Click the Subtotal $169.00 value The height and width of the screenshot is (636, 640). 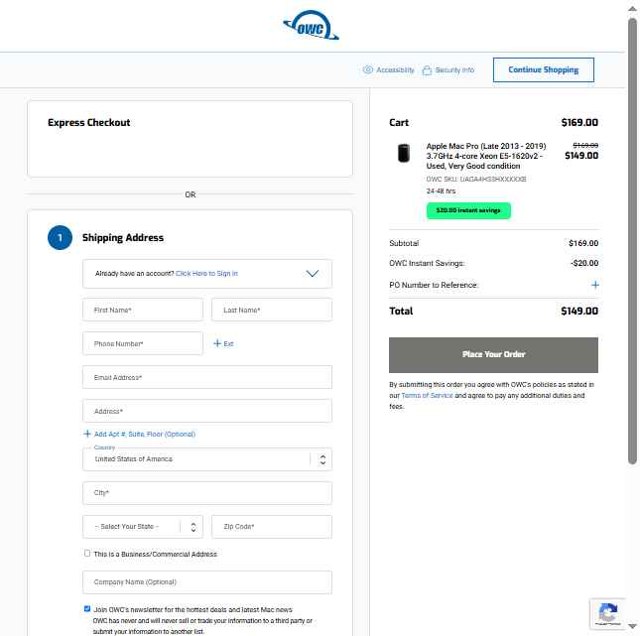point(583,243)
